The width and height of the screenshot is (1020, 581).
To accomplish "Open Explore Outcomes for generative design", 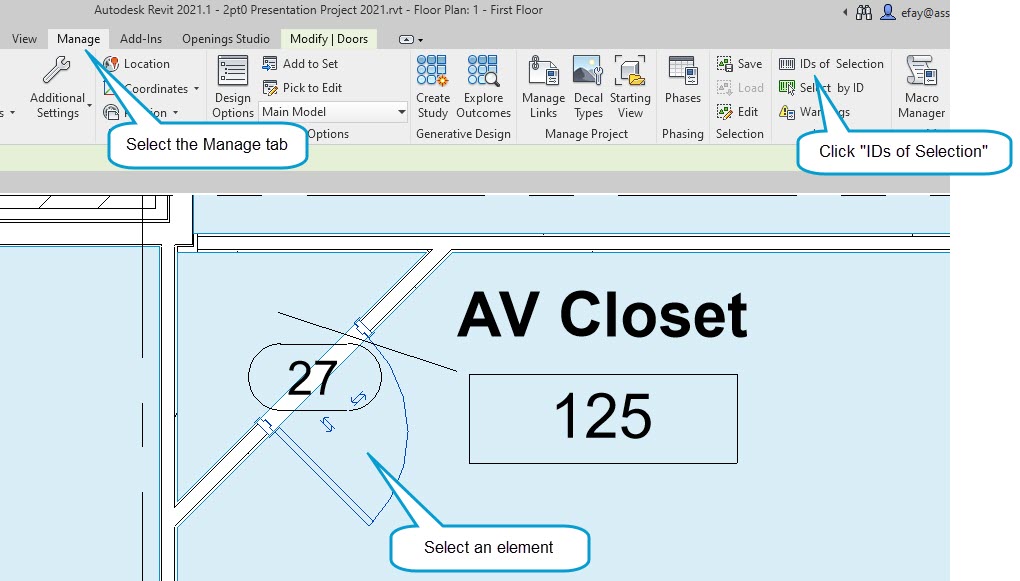I will pos(484,88).
